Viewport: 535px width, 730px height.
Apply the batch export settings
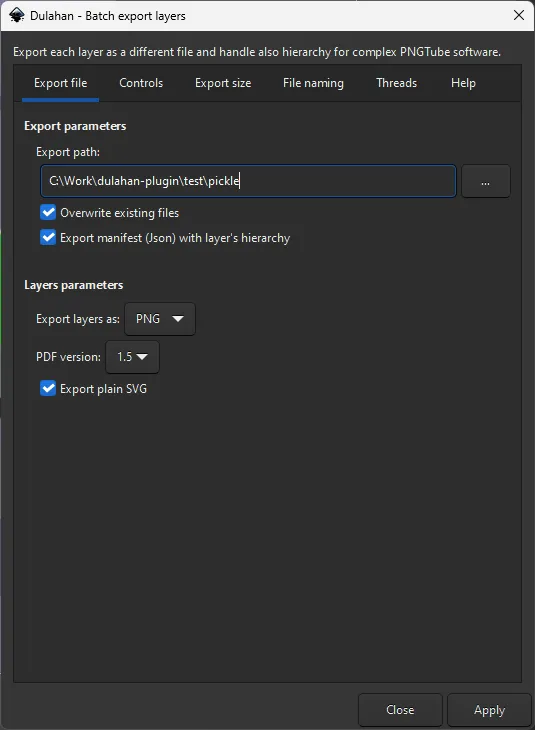(x=489, y=710)
